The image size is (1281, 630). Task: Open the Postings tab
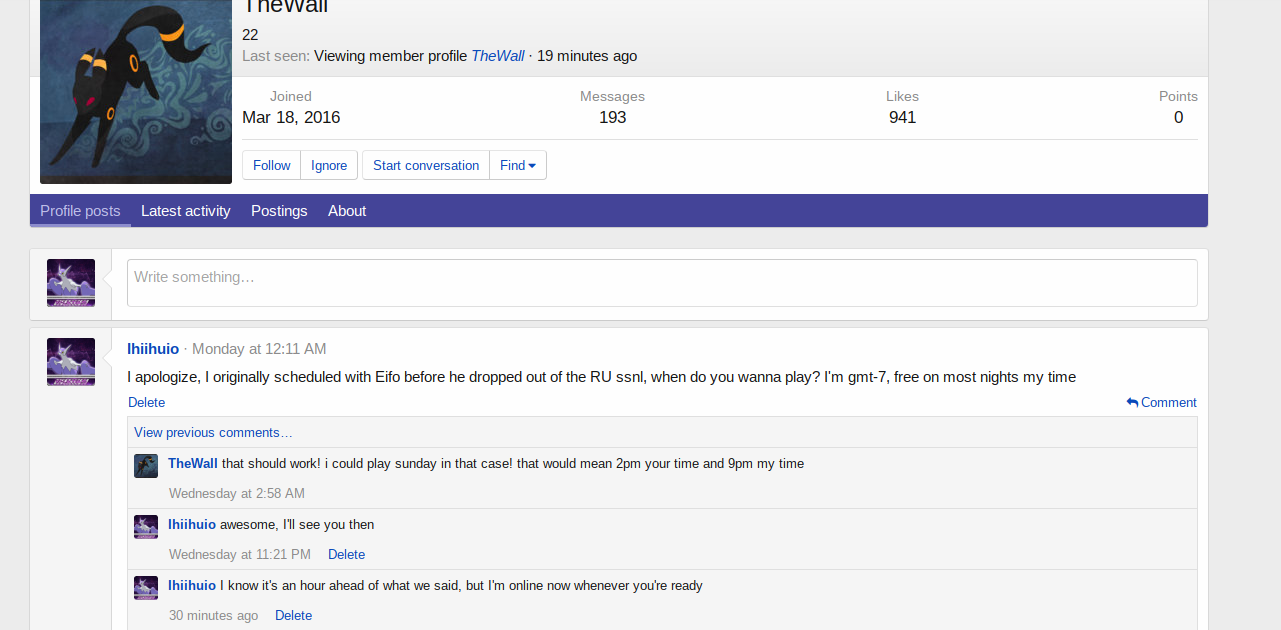click(x=279, y=211)
